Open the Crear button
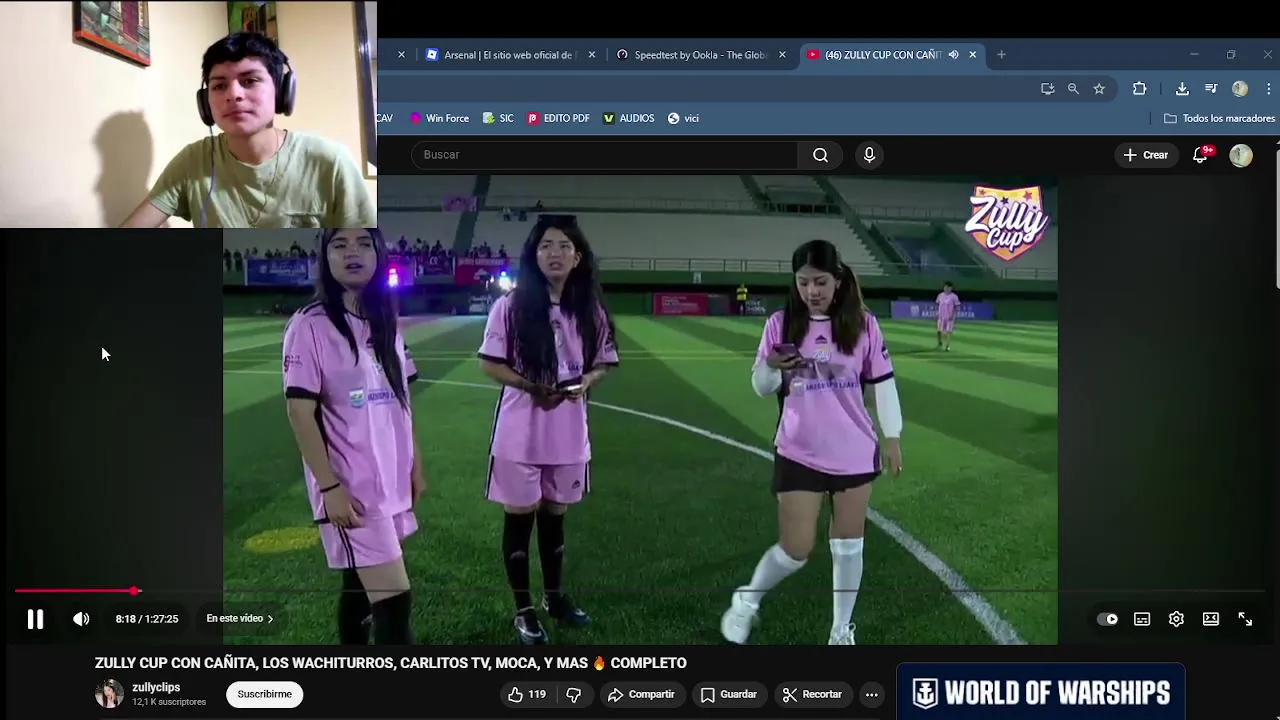1280x720 pixels. [x=1146, y=155]
